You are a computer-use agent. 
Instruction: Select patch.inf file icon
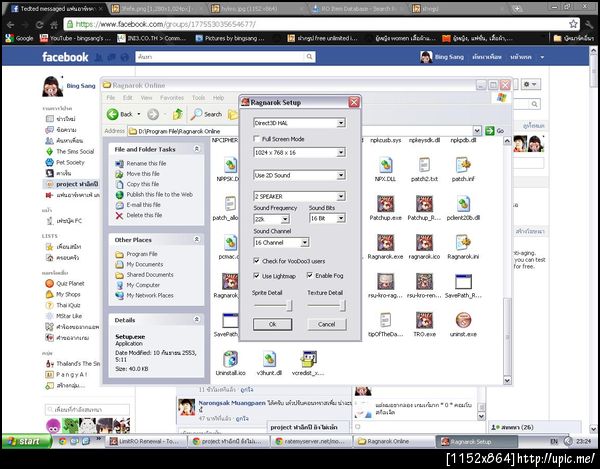[x=463, y=165]
